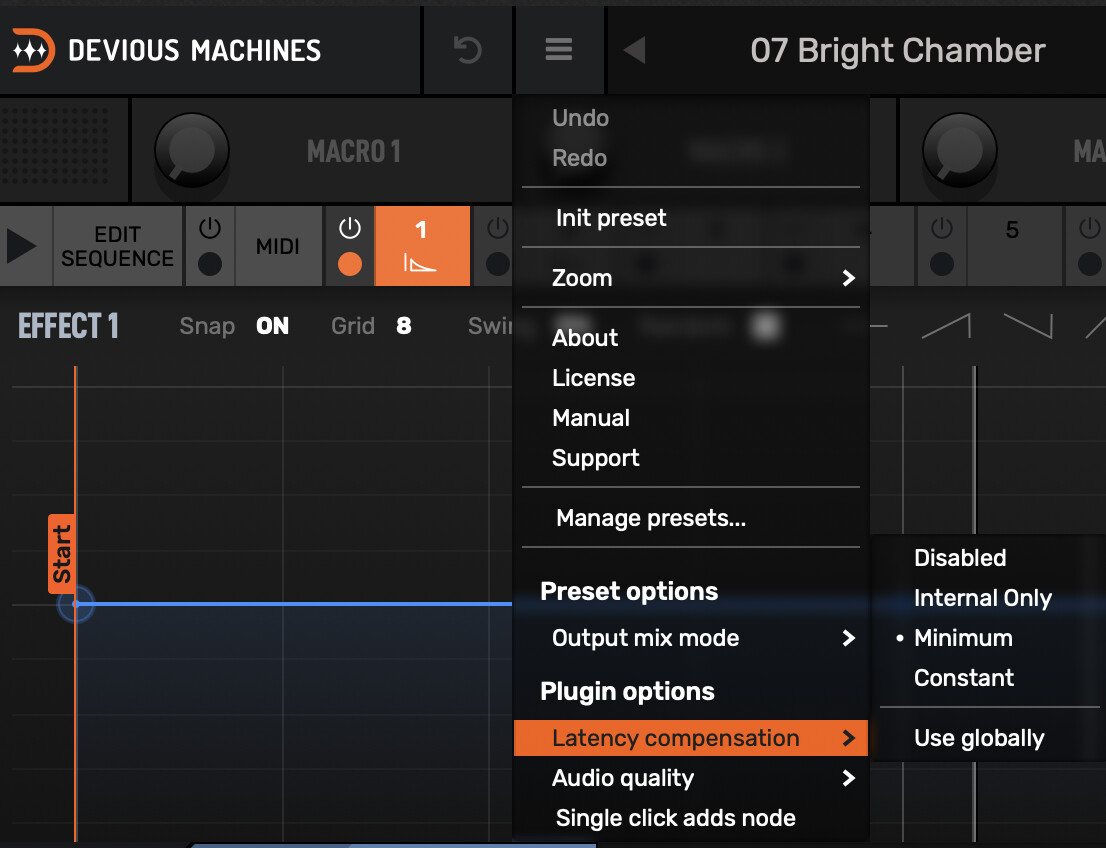The height and width of the screenshot is (848, 1106).
Task: Click the EDIT SEQUENCE button
Action: point(117,246)
